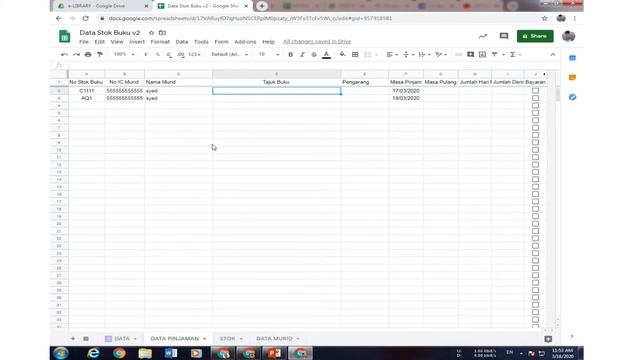The width and height of the screenshot is (640, 360).
Task: Star the Data Stok Buku v2 document
Action: coord(151,33)
